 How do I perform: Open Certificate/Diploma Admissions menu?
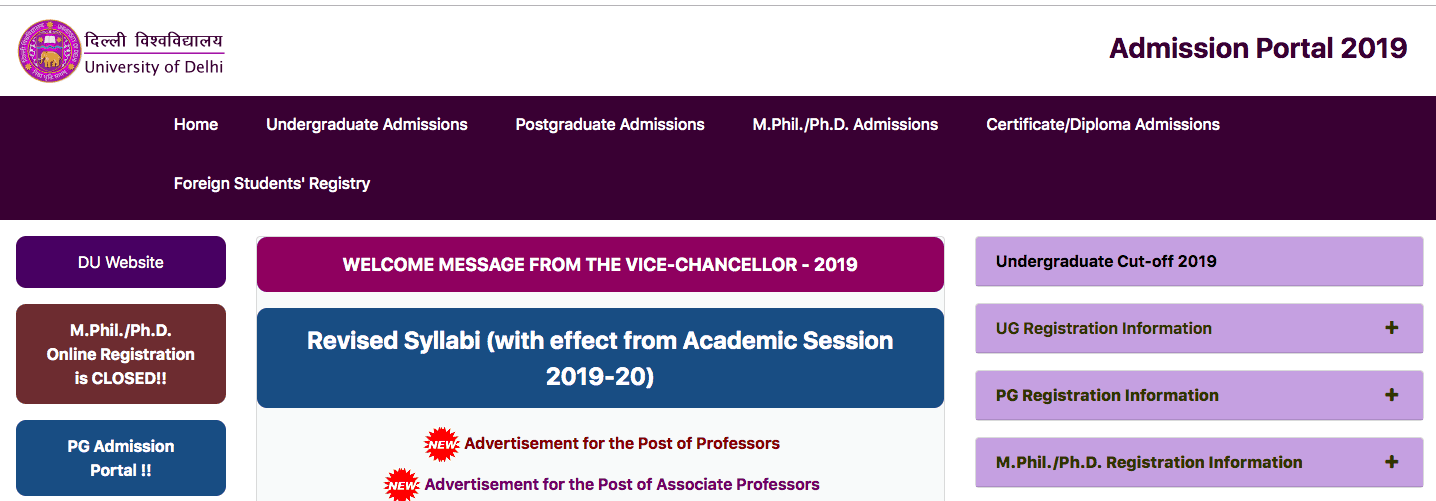(x=1103, y=125)
